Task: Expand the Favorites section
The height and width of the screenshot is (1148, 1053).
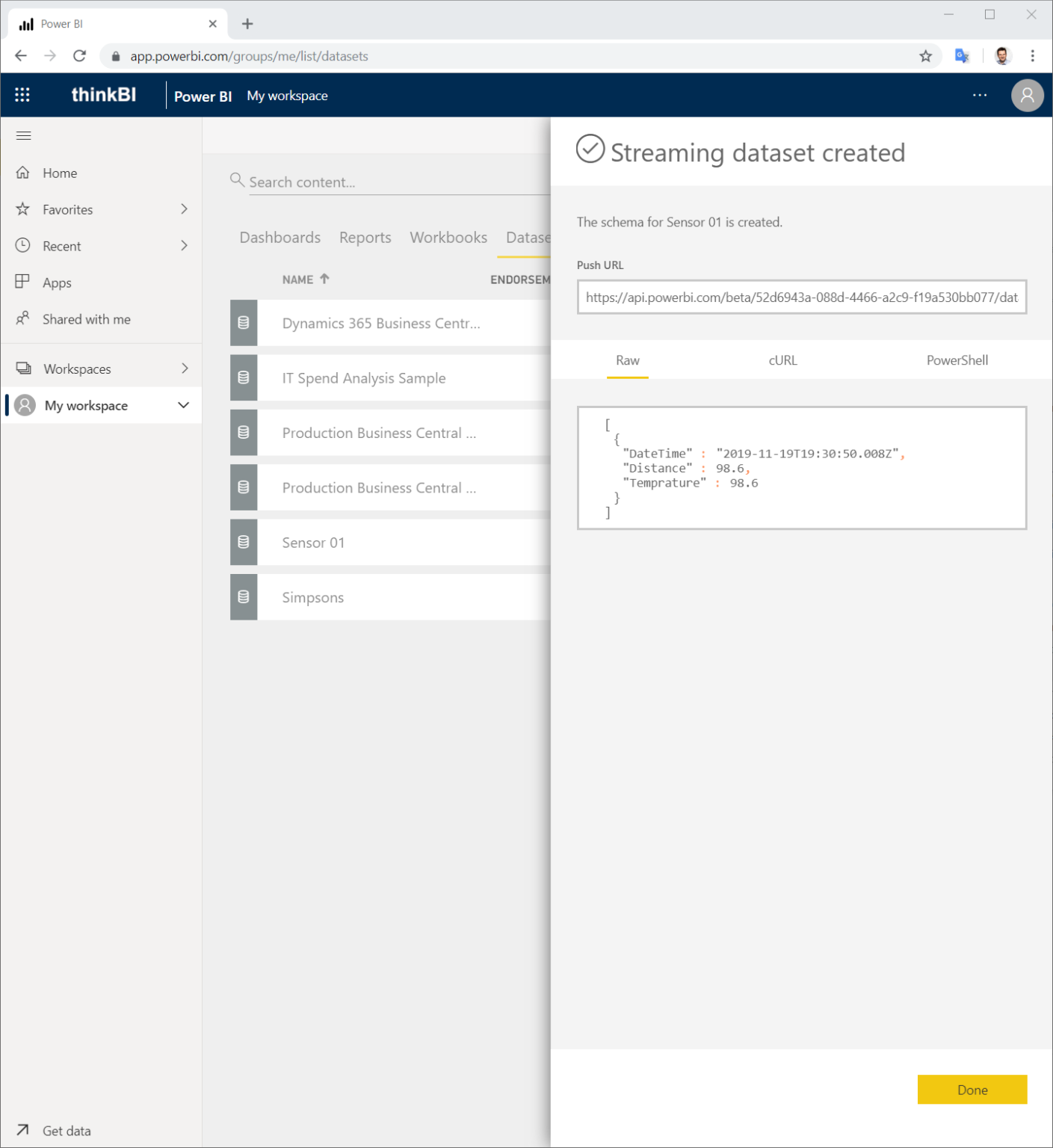Action: tap(184, 209)
